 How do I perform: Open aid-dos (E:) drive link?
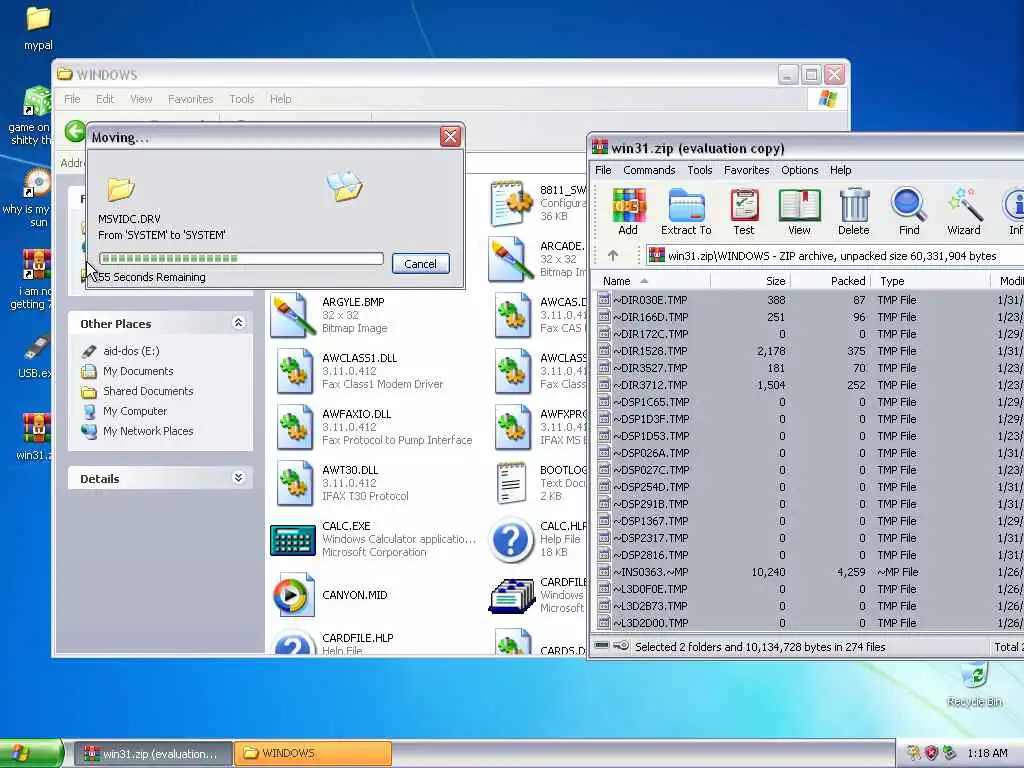[x=131, y=351]
